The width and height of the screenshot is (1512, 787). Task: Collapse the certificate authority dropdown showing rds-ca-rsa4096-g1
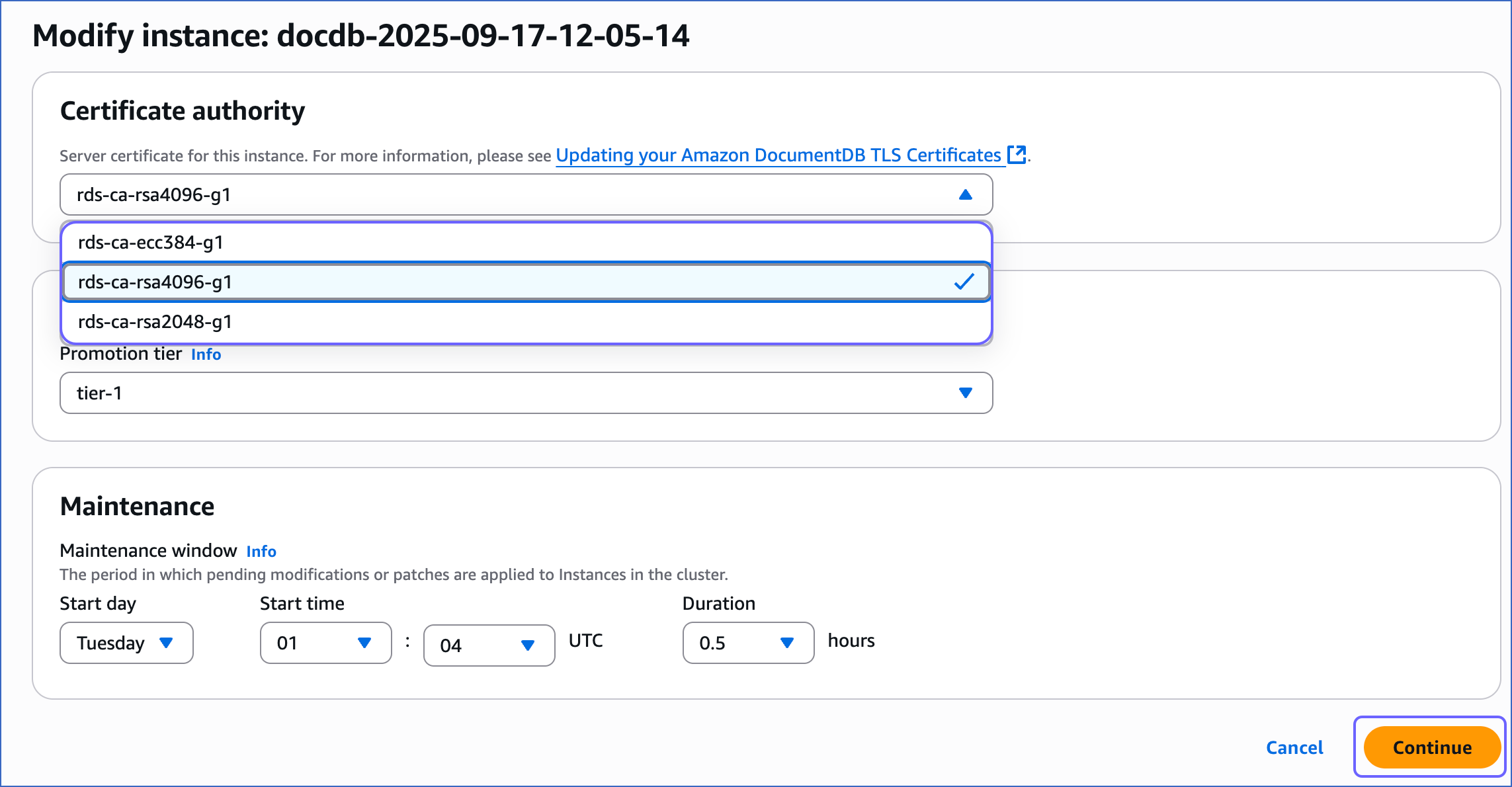click(x=526, y=194)
